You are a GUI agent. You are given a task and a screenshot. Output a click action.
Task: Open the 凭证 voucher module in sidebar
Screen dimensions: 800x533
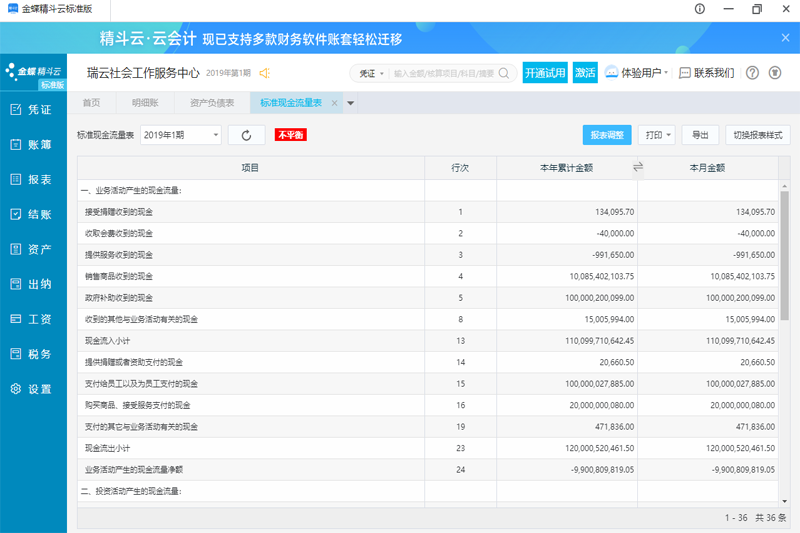click(x=33, y=110)
